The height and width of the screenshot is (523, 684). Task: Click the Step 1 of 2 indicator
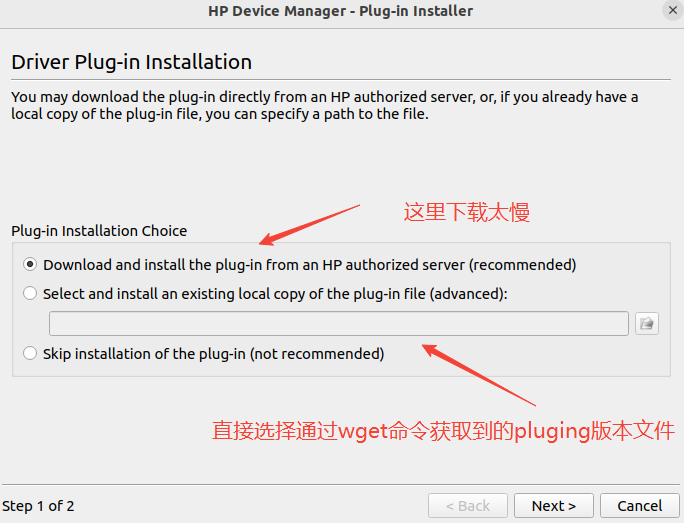[39, 506]
